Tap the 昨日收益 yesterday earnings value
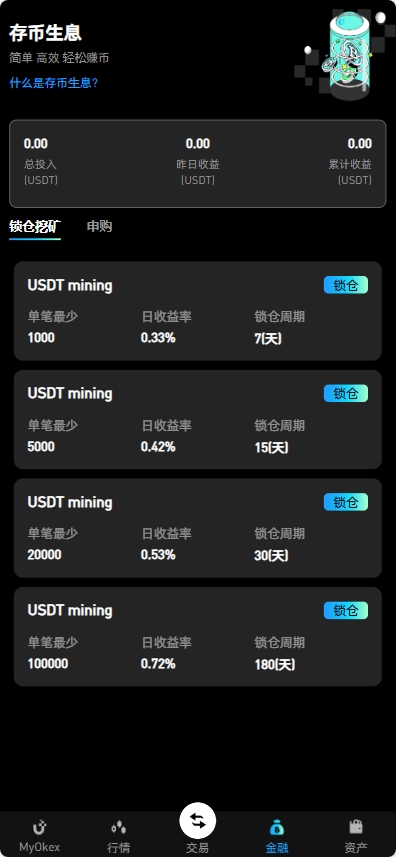 click(x=198, y=144)
